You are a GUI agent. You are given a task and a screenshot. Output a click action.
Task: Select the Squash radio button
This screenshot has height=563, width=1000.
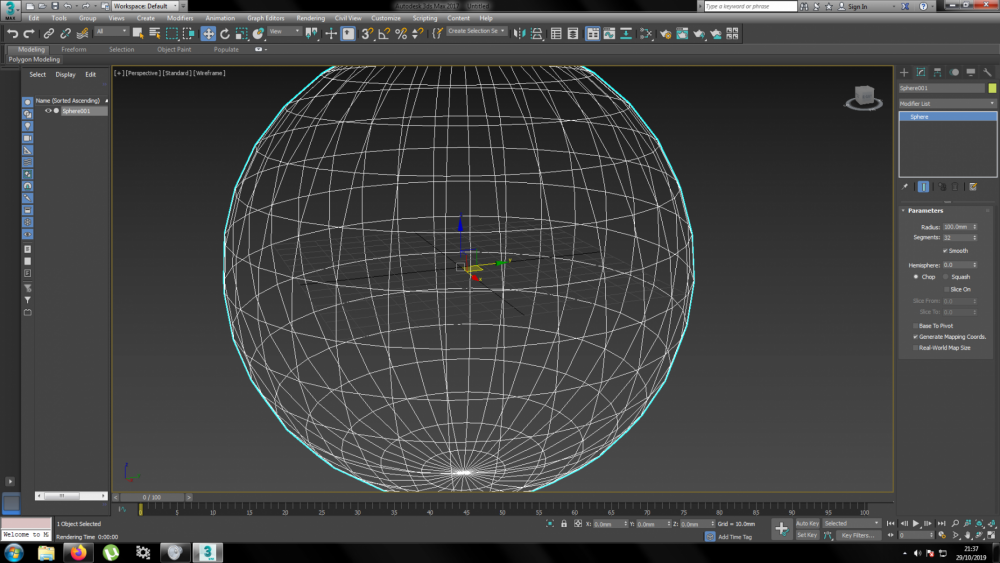tap(945, 277)
